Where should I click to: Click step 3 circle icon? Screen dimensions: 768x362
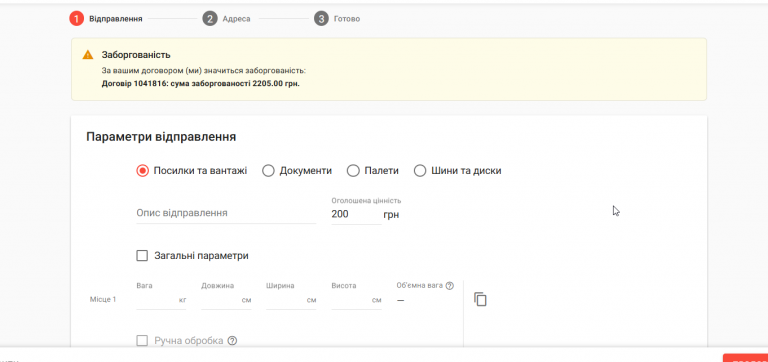[x=321, y=19]
